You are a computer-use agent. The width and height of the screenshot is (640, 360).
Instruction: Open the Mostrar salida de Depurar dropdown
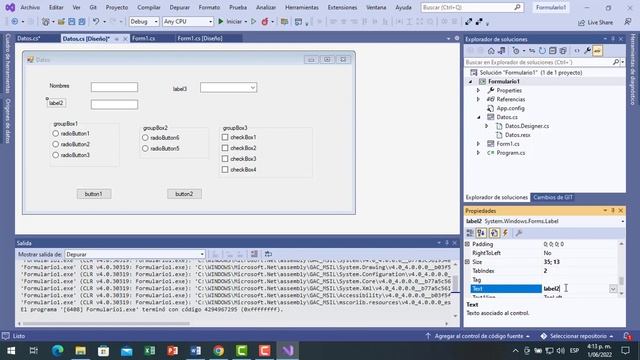pyautogui.click(x=135, y=254)
